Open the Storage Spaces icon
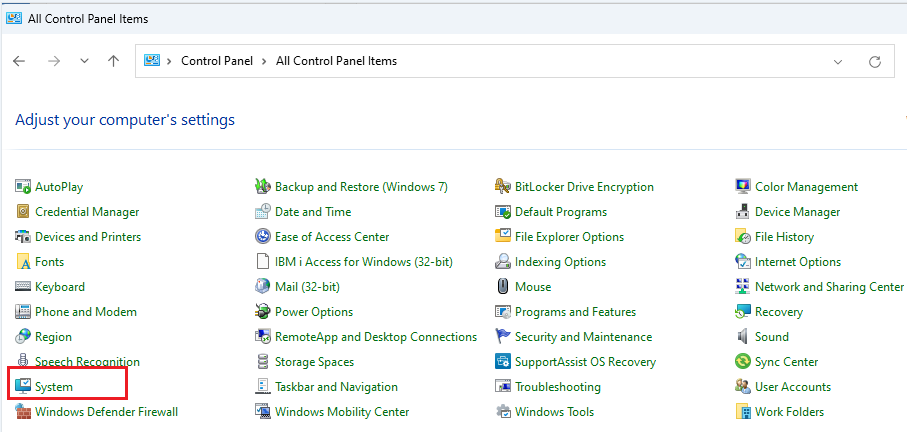 (x=263, y=361)
